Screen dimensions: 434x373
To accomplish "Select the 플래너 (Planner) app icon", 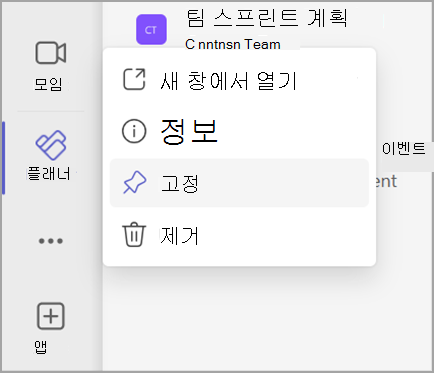I will (x=51, y=145).
